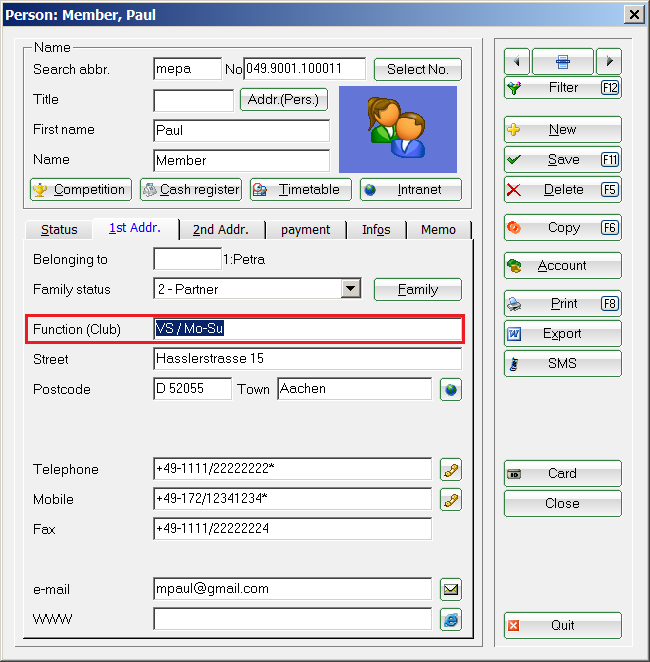Image resolution: width=650 pixels, height=662 pixels.
Task: Send an SMS to this person
Action: (x=563, y=364)
